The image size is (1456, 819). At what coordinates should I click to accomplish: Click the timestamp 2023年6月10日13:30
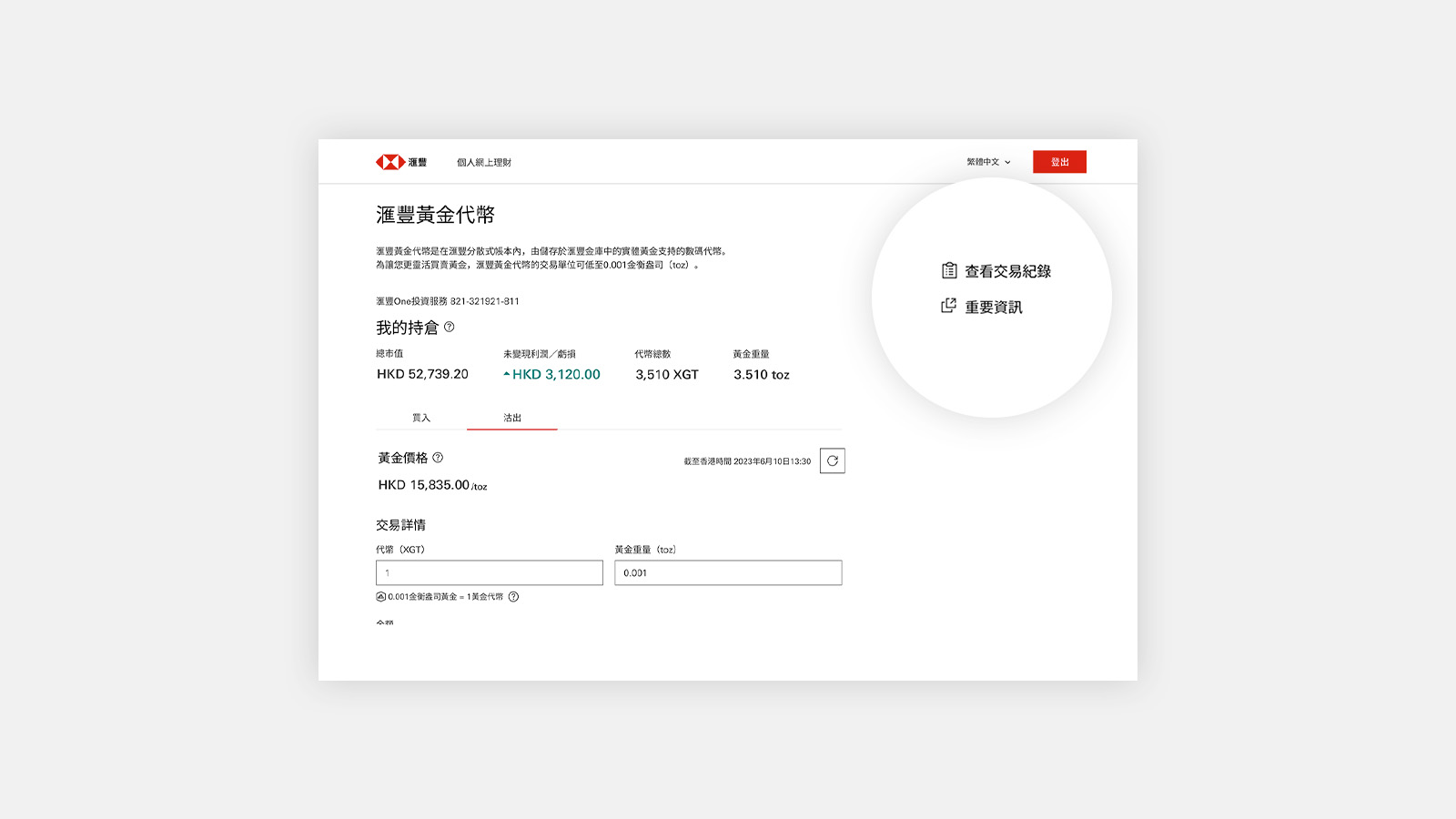pyautogui.click(x=772, y=461)
